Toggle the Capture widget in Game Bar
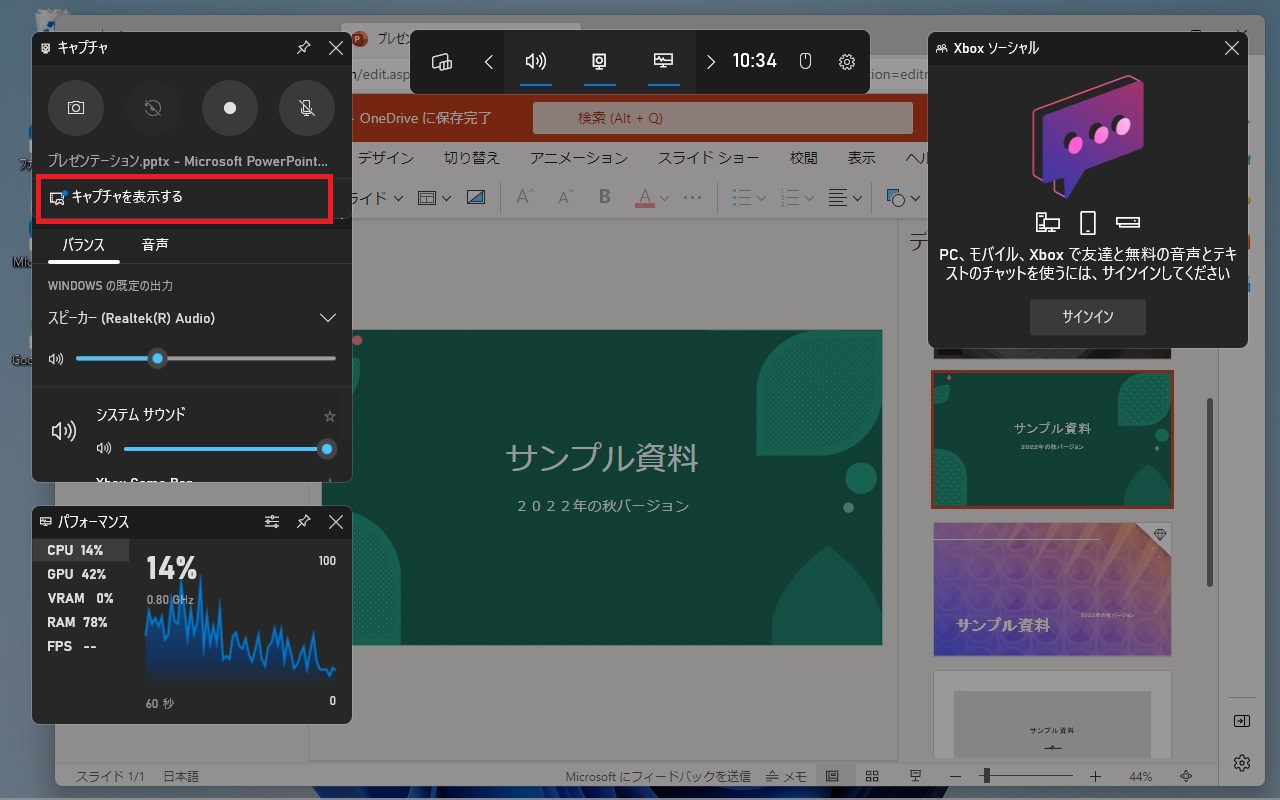Image resolution: width=1280 pixels, height=800 pixels. (x=599, y=62)
